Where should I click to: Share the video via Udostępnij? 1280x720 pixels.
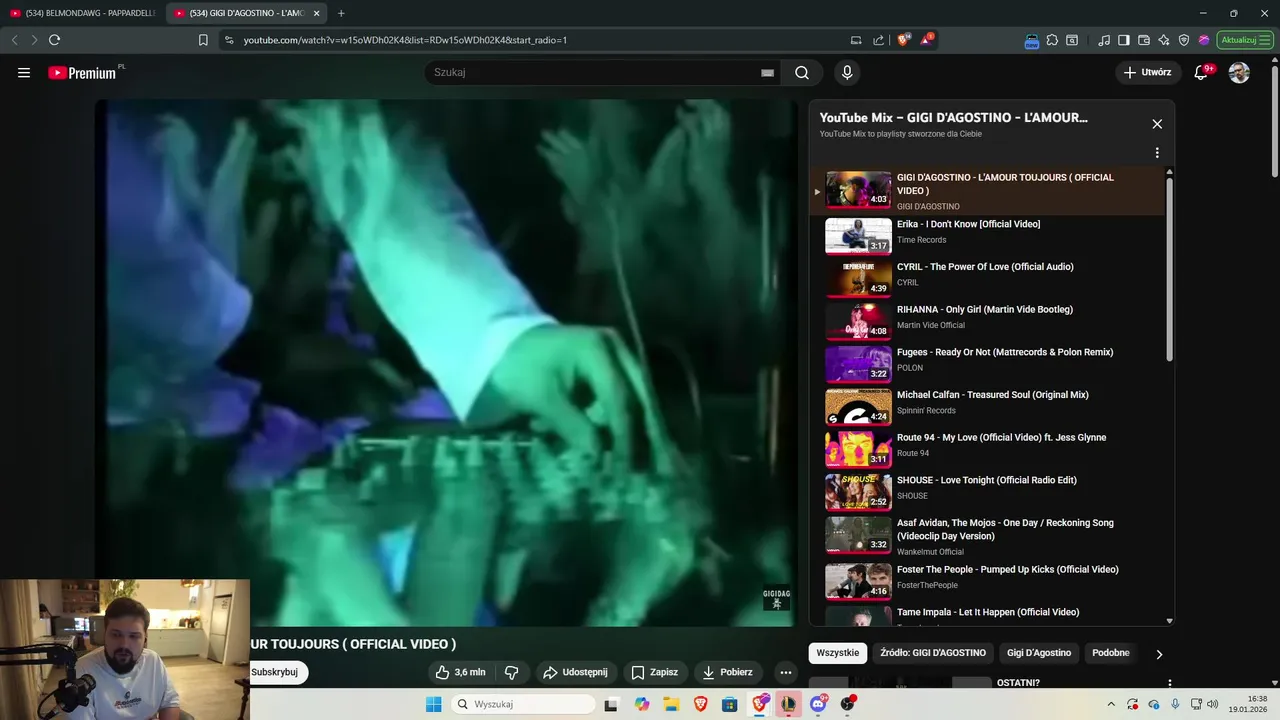[x=575, y=672]
